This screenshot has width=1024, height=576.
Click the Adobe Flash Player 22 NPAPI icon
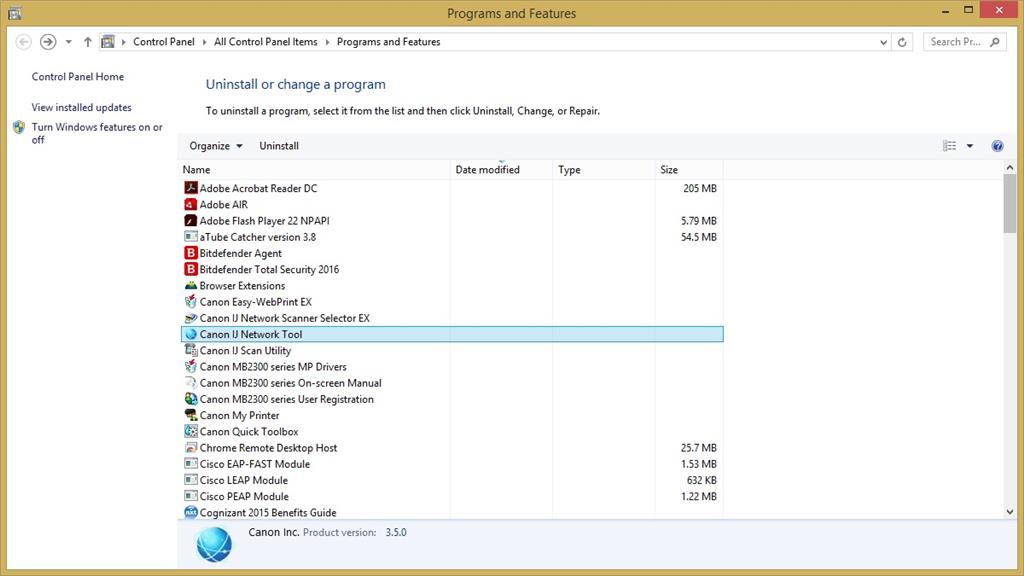point(191,221)
